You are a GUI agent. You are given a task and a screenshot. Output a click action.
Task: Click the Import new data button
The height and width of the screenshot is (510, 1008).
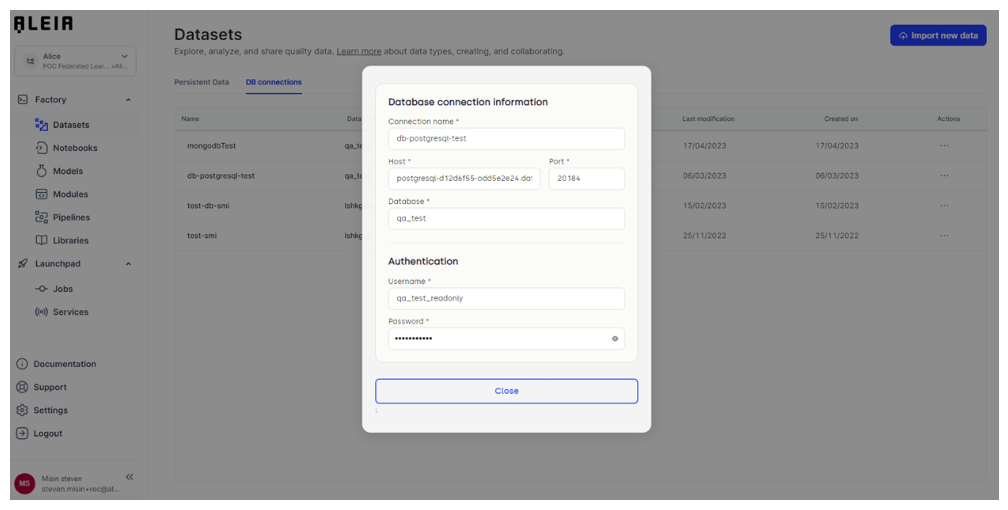click(x=938, y=36)
